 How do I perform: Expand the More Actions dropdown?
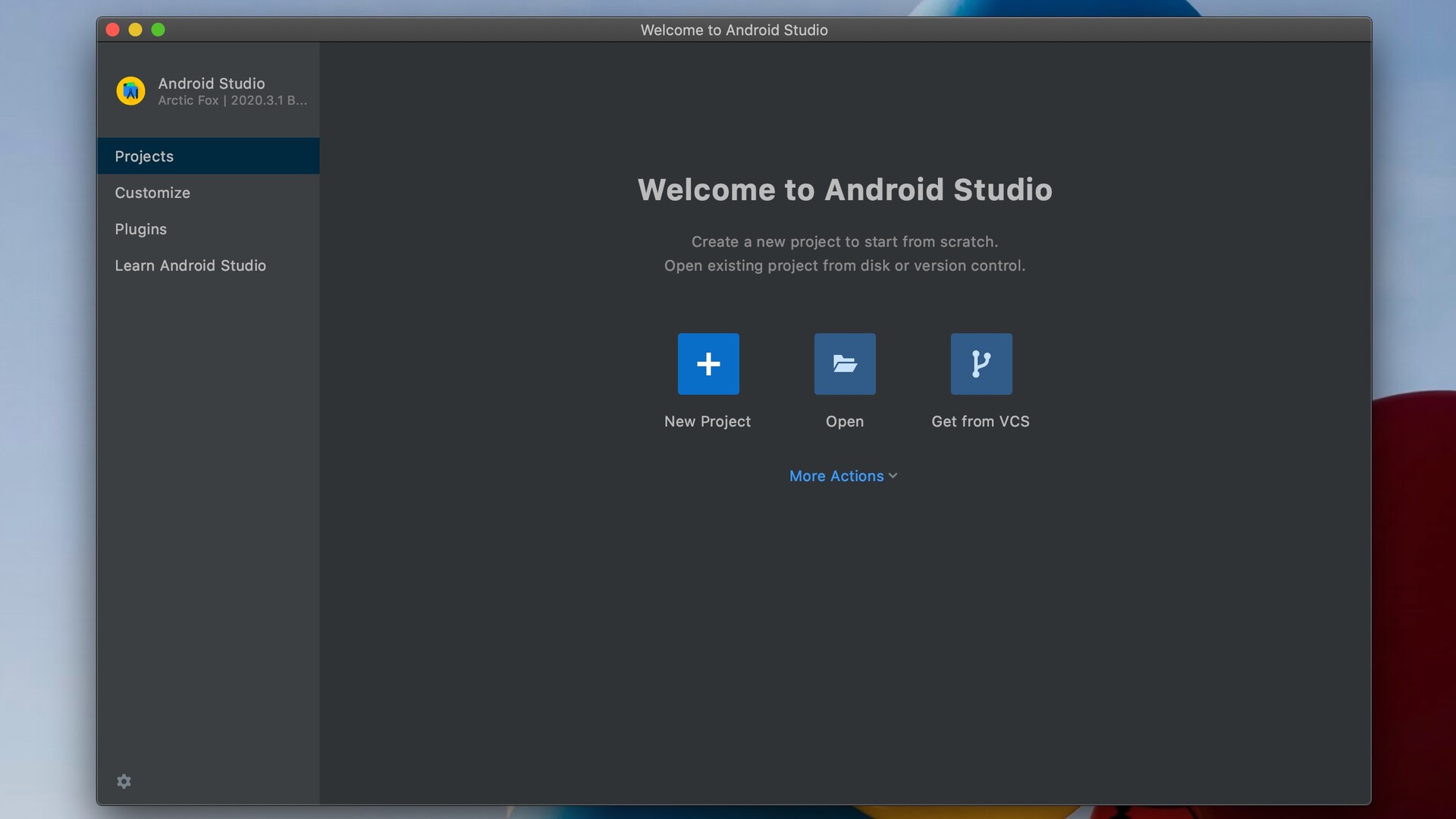pyautogui.click(x=843, y=476)
